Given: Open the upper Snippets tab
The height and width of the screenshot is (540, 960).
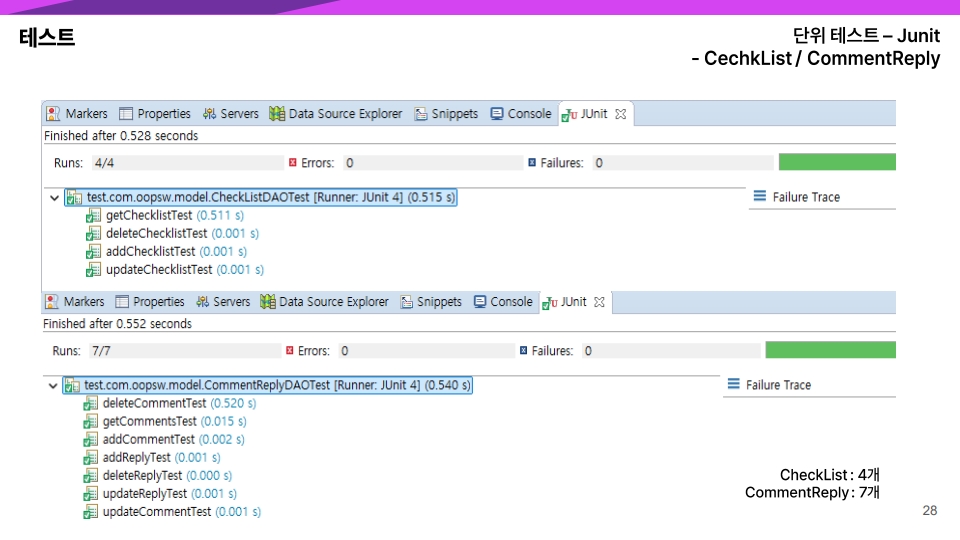Looking at the screenshot, I should pyautogui.click(x=446, y=114).
